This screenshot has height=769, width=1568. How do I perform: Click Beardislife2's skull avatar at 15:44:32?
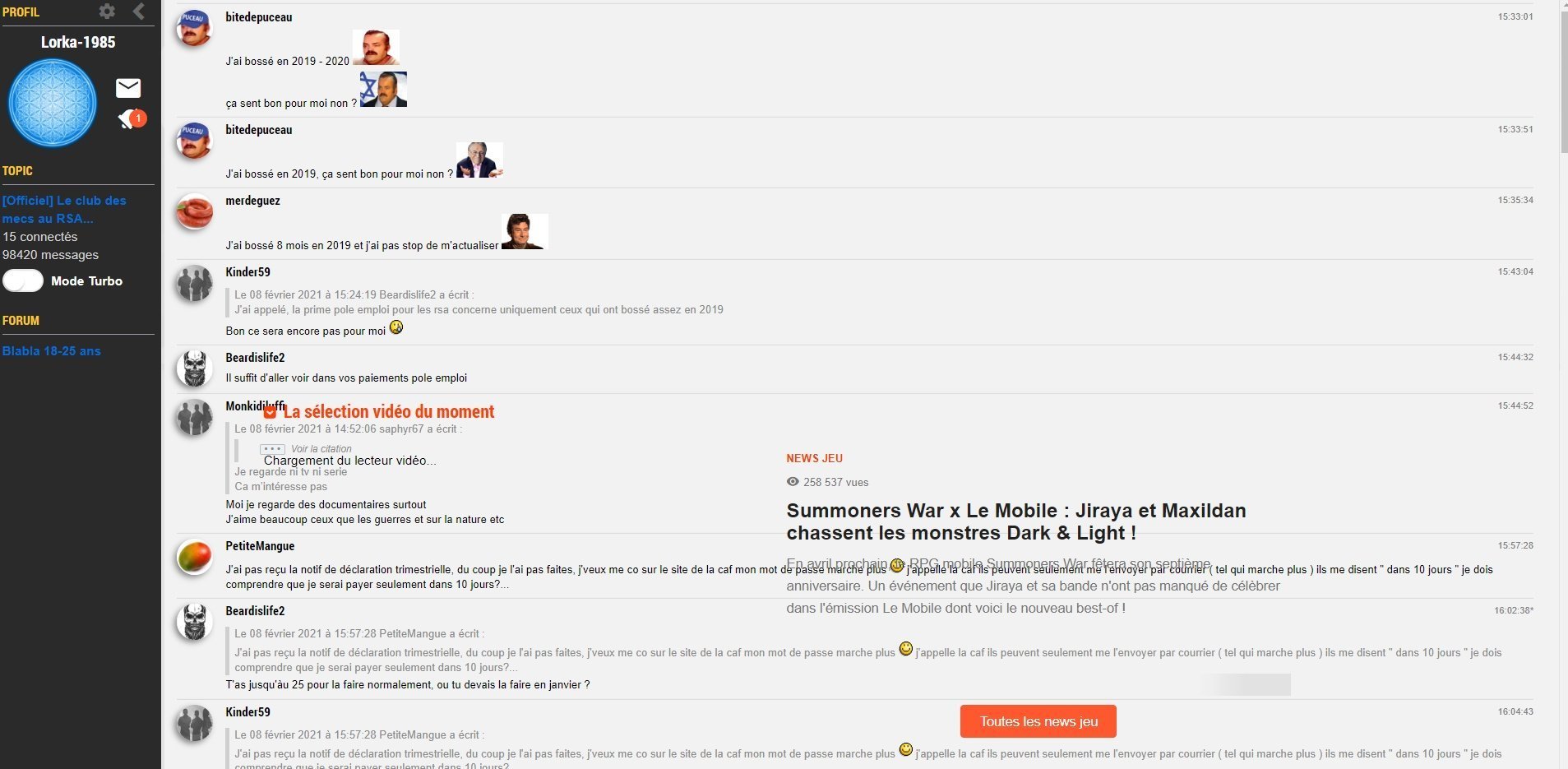pyautogui.click(x=195, y=369)
